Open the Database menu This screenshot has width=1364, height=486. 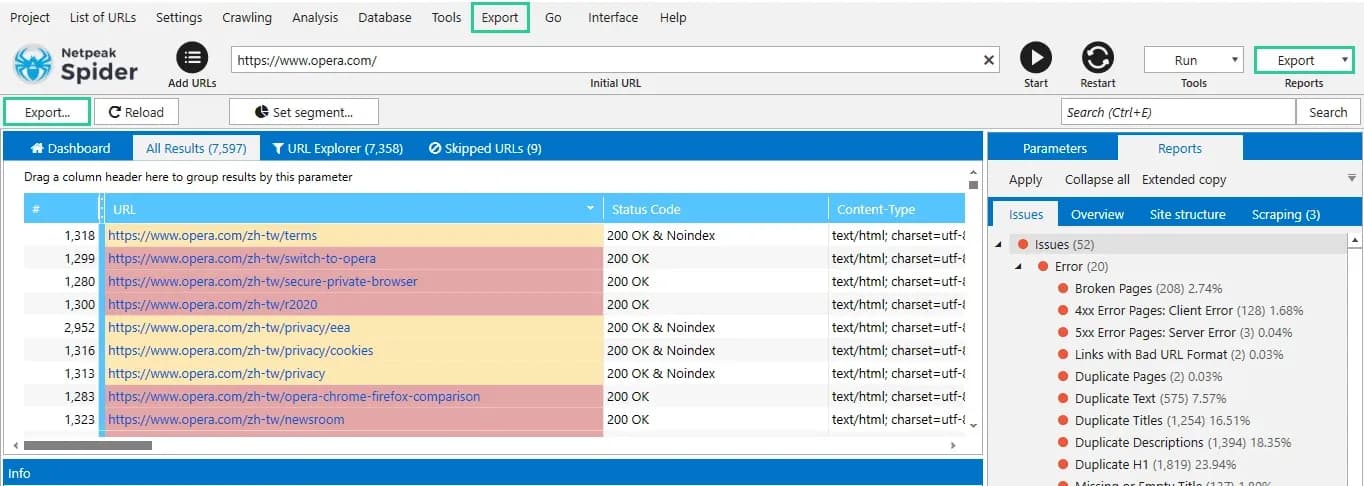coord(385,17)
